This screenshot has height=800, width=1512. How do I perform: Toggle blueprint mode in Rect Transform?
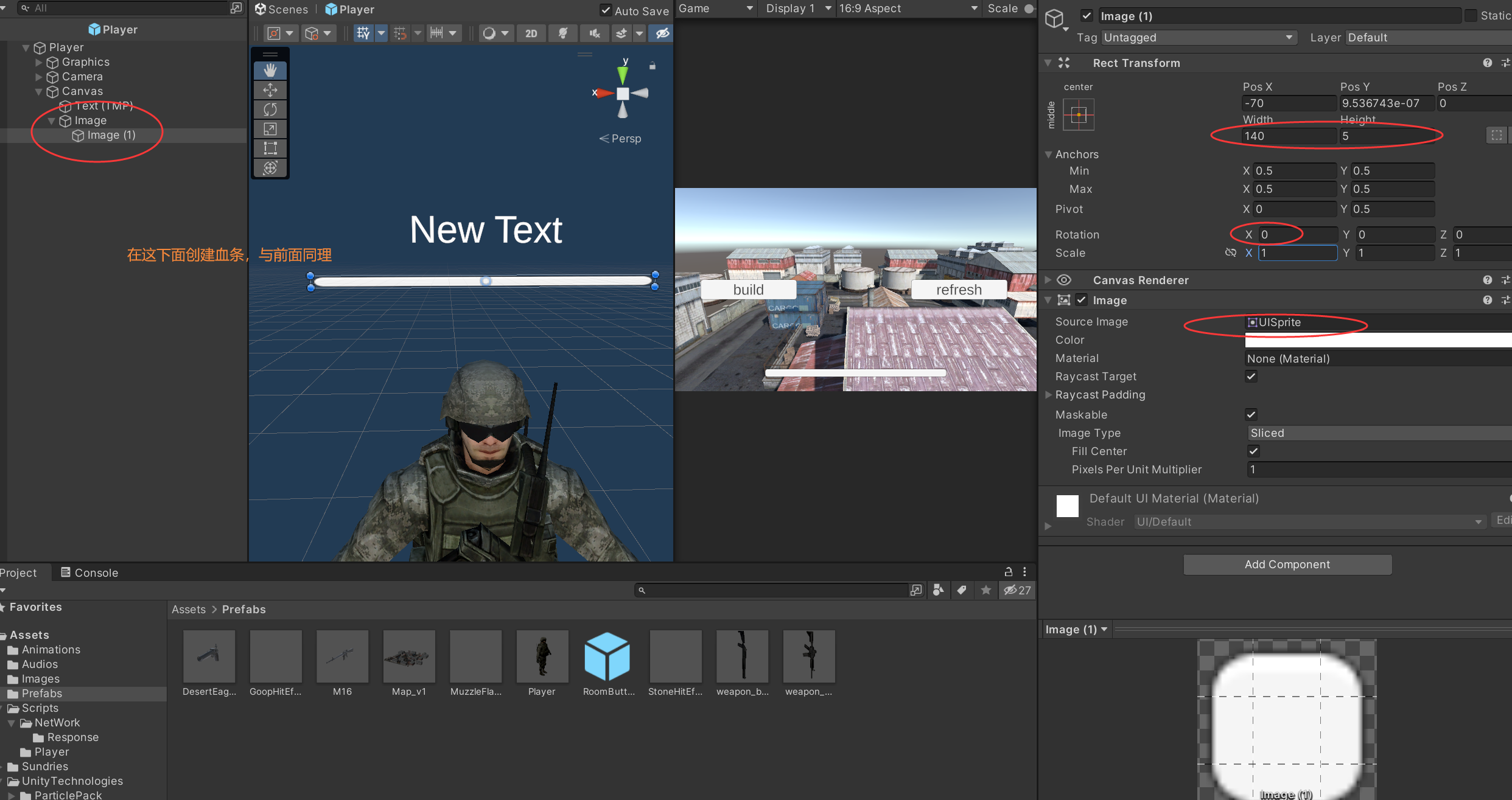click(1496, 135)
